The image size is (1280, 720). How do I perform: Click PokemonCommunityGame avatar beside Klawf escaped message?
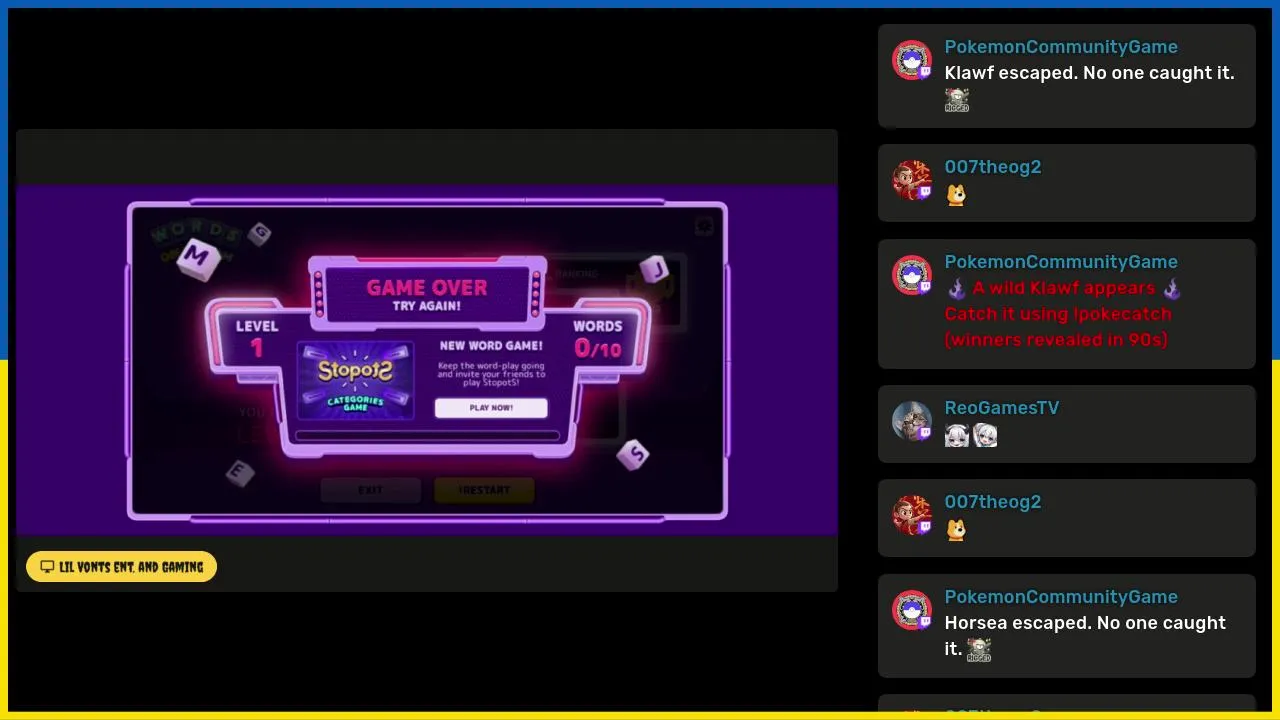(912, 61)
